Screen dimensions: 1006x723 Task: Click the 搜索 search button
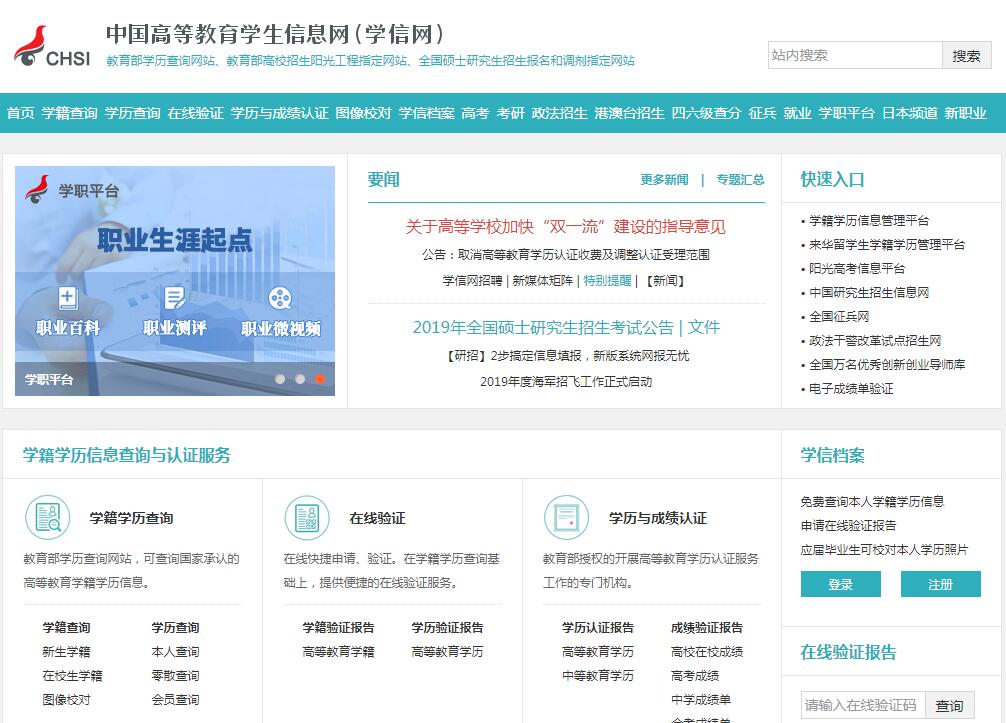click(x=966, y=56)
